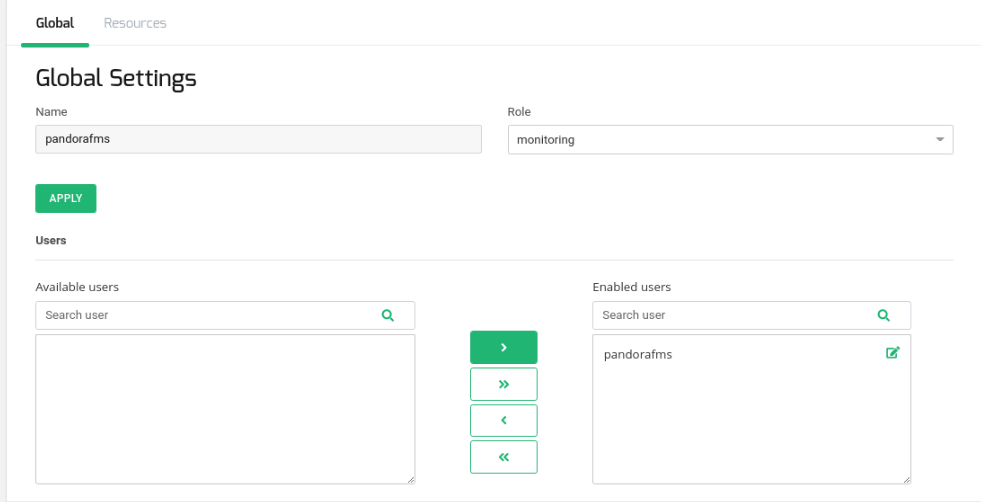Image resolution: width=981 pixels, height=502 pixels.
Task: Click inside the empty Available users listbox
Action: [x=225, y=409]
